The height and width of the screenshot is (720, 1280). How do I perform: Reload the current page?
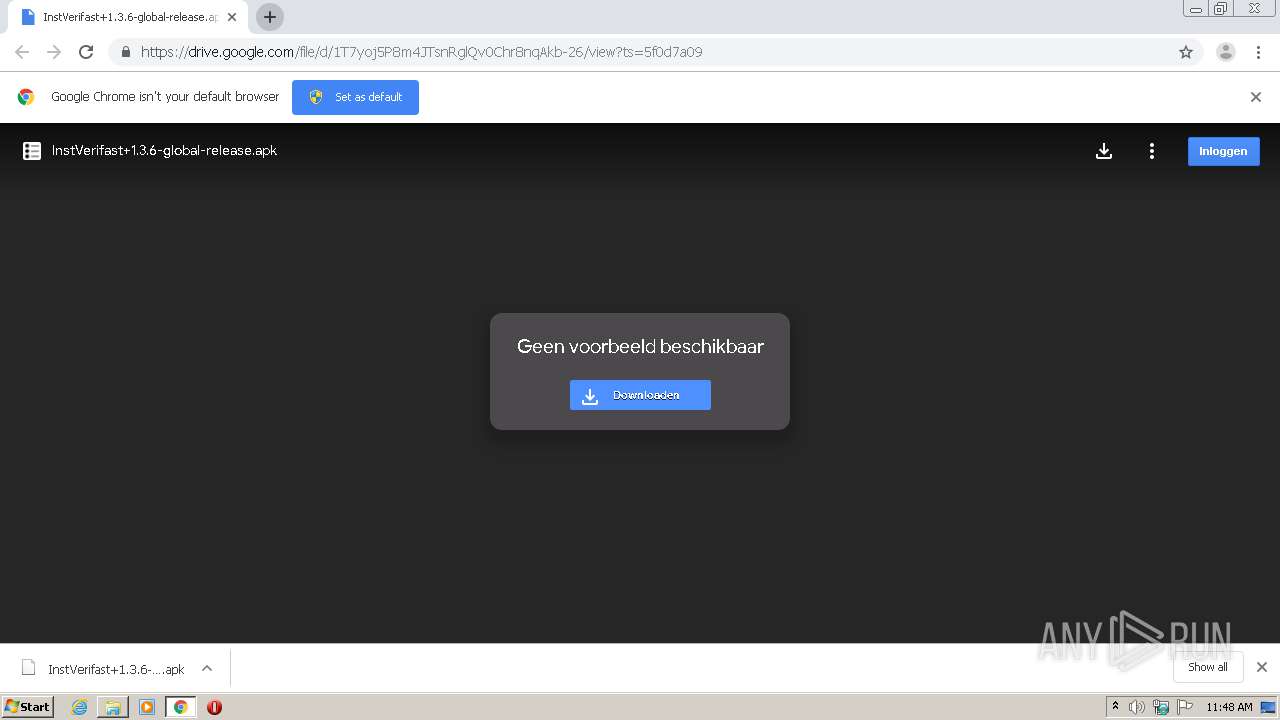(x=86, y=52)
